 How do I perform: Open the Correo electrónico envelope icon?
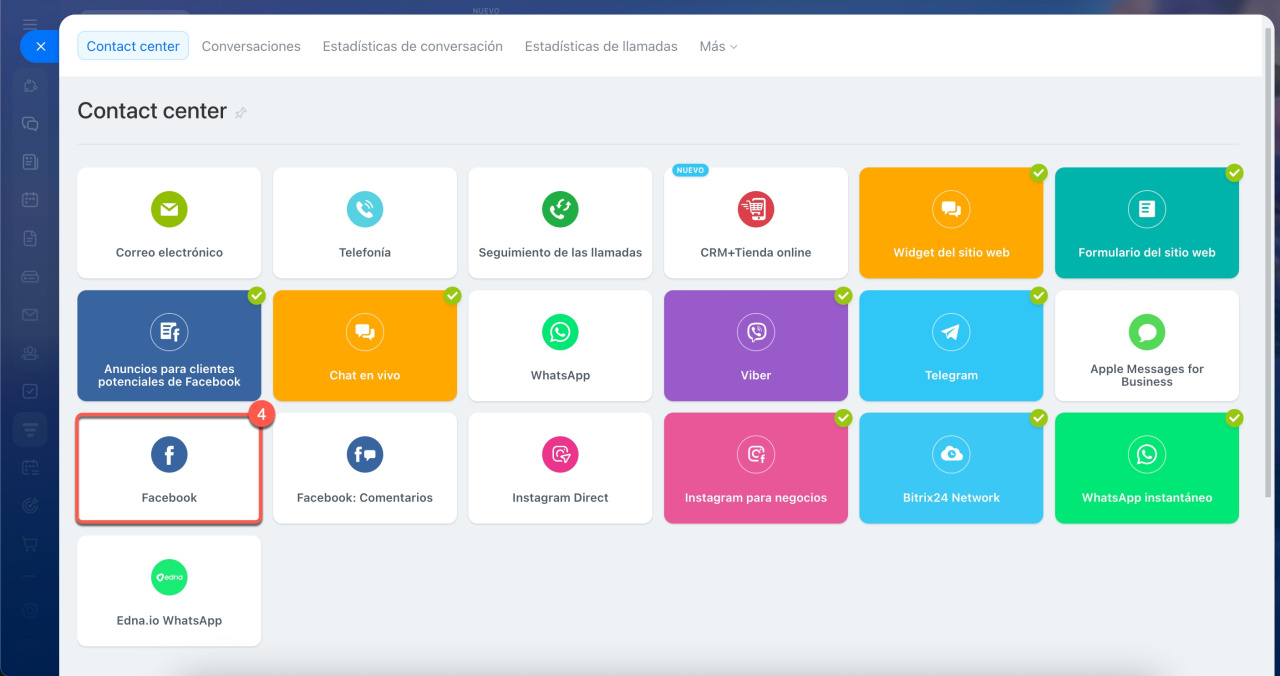click(x=169, y=209)
